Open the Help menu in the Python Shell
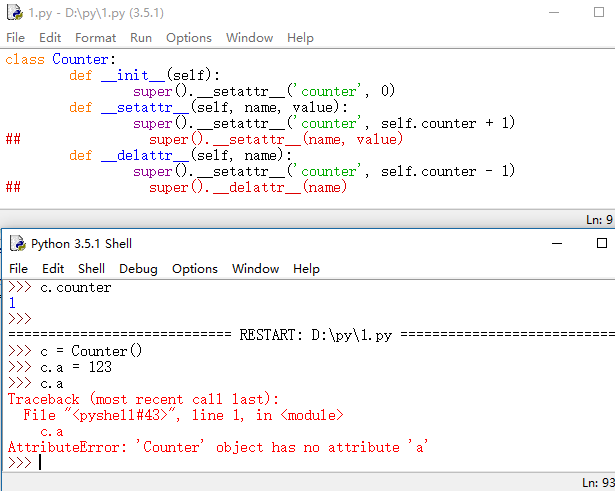Image resolution: width=615 pixels, height=491 pixels. click(306, 268)
